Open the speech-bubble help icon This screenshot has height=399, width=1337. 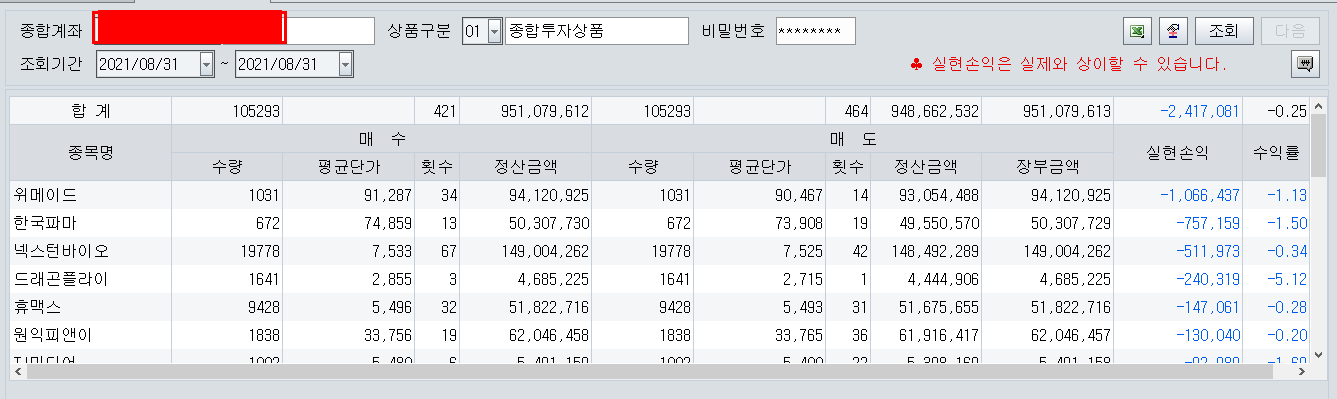click(1304, 64)
